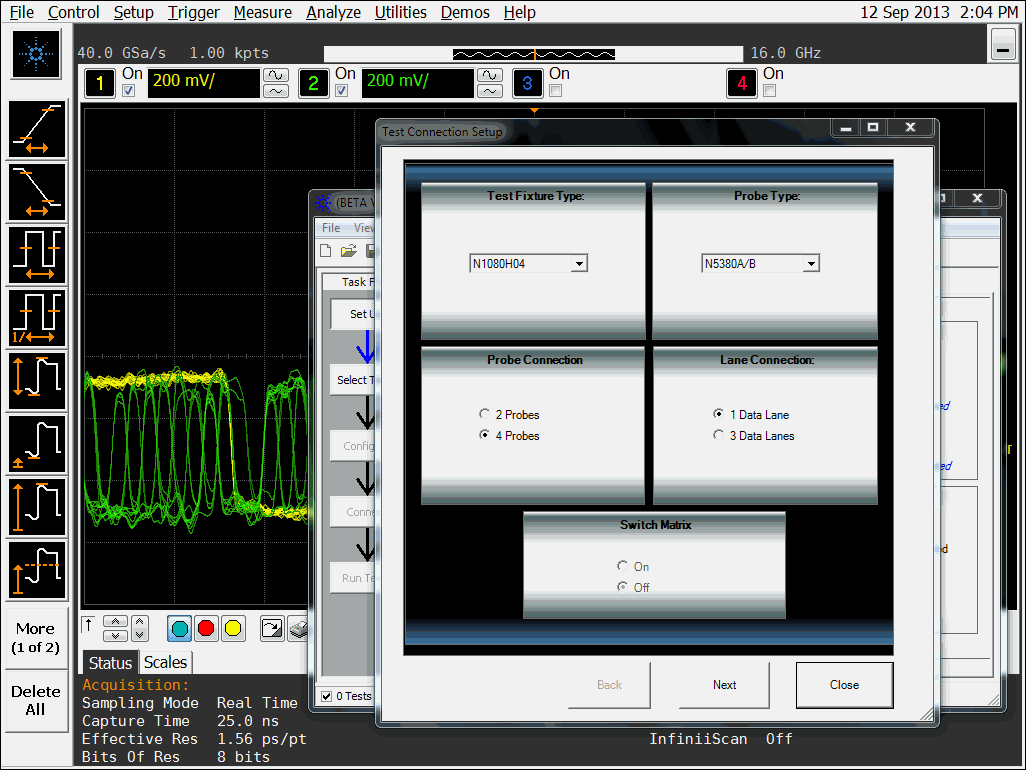Click the frequency measurement icon

[x=37, y=317]
